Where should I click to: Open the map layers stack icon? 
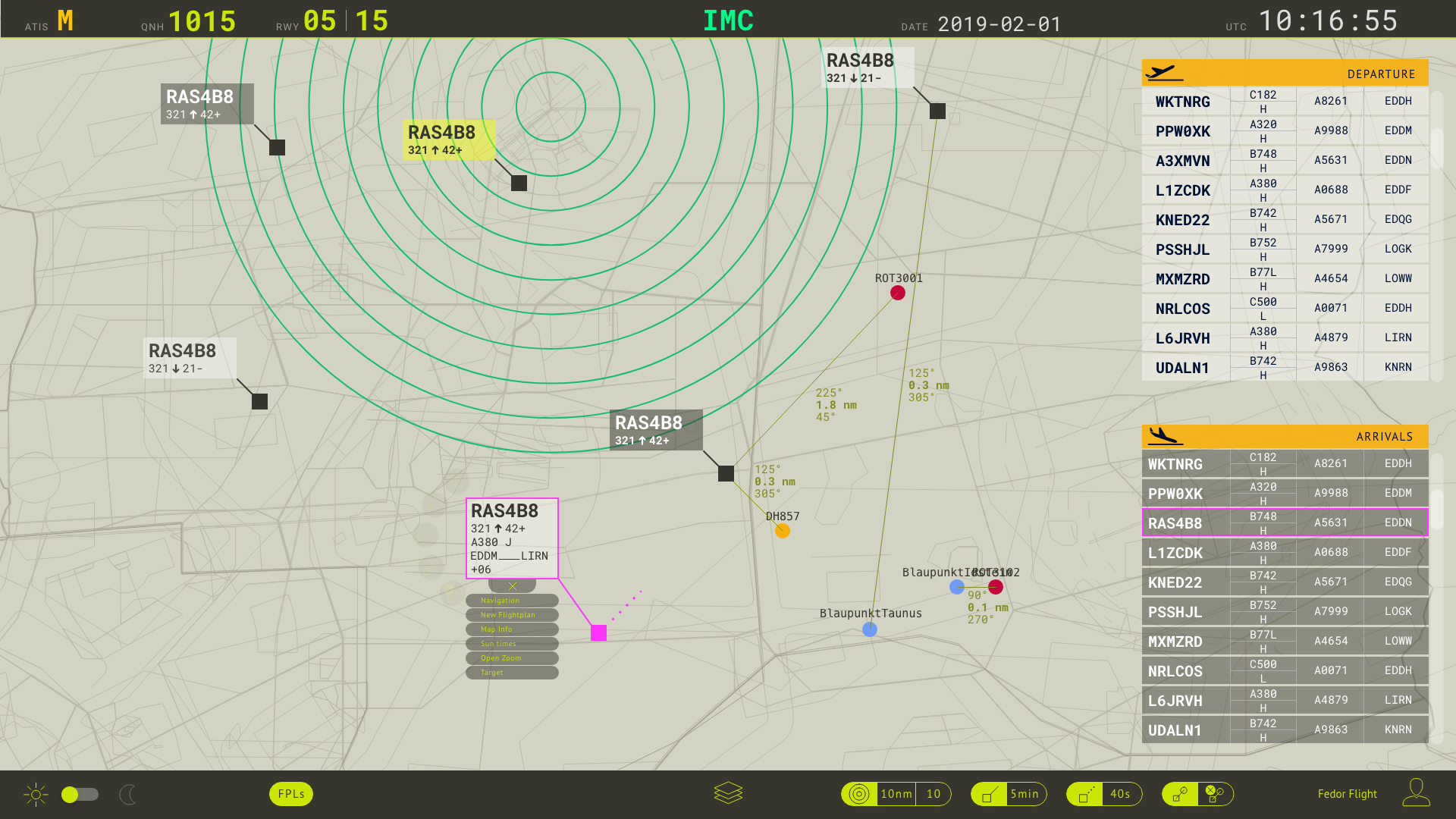728,793
